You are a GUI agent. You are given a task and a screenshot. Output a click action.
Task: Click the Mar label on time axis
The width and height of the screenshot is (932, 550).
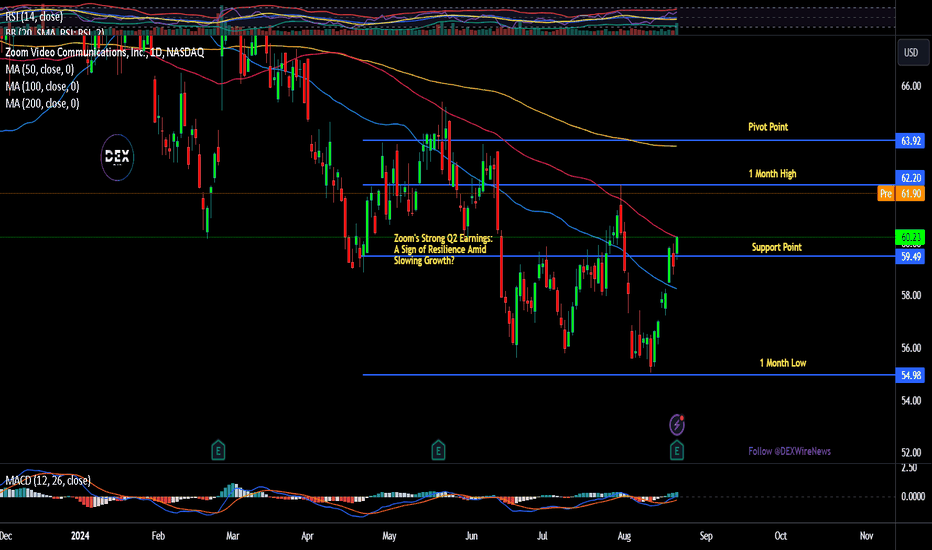pyautogui.click(x=232, y=536)
